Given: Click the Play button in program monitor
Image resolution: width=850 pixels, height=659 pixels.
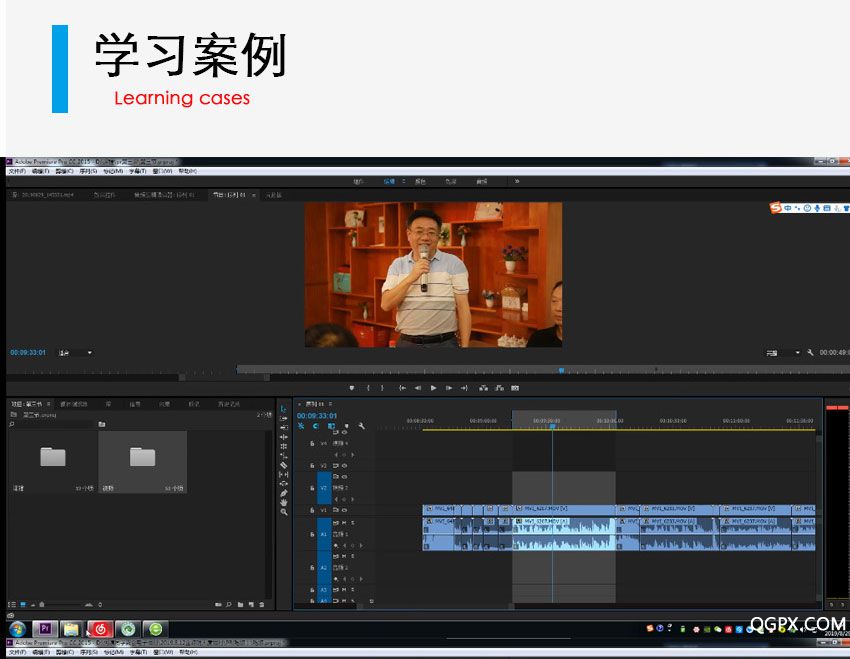Looking at the screenshot, I should [x=433, y=388].
